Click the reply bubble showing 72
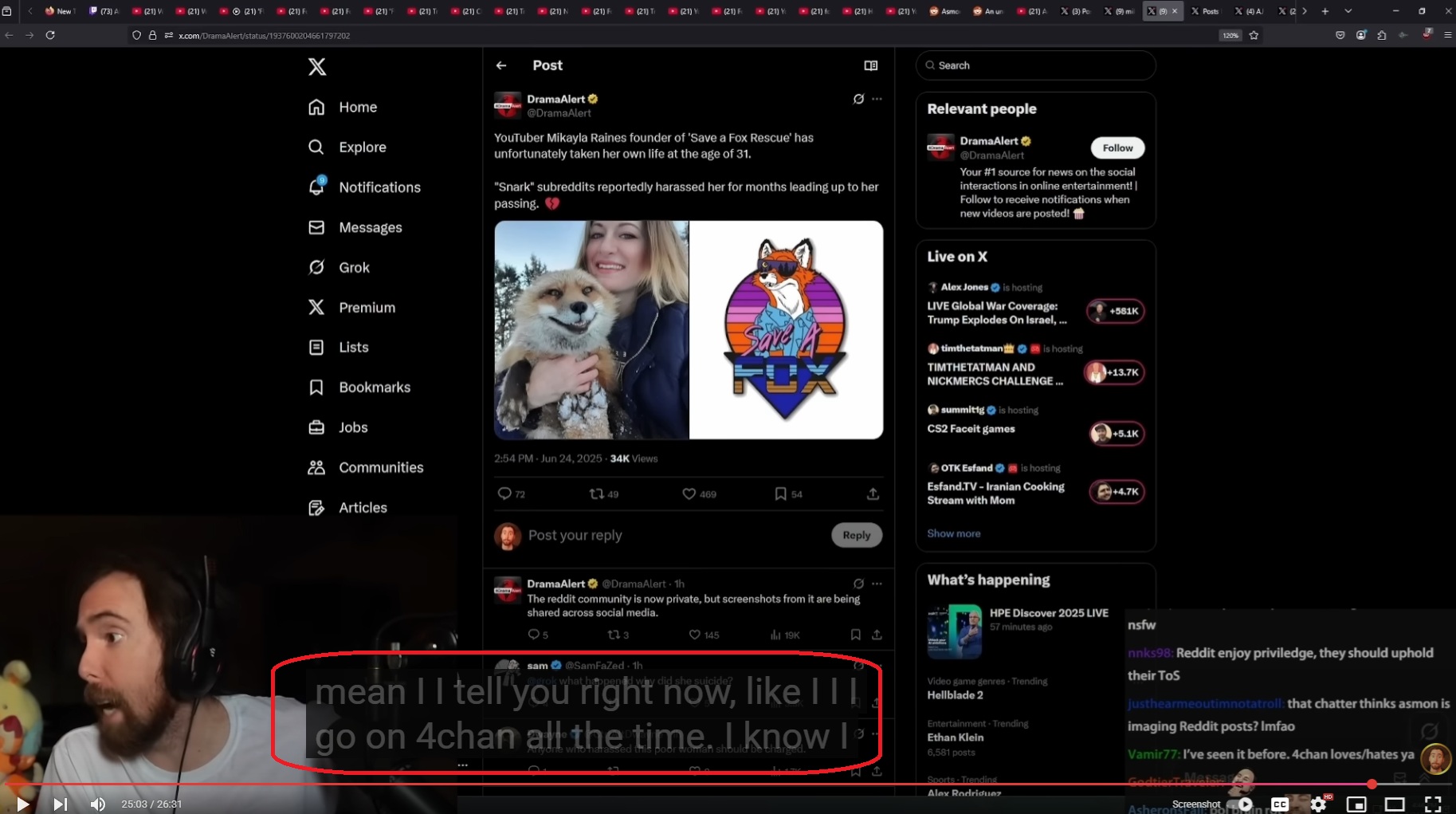Screen dimensions: 1456x814 click(x=511, y=494)
